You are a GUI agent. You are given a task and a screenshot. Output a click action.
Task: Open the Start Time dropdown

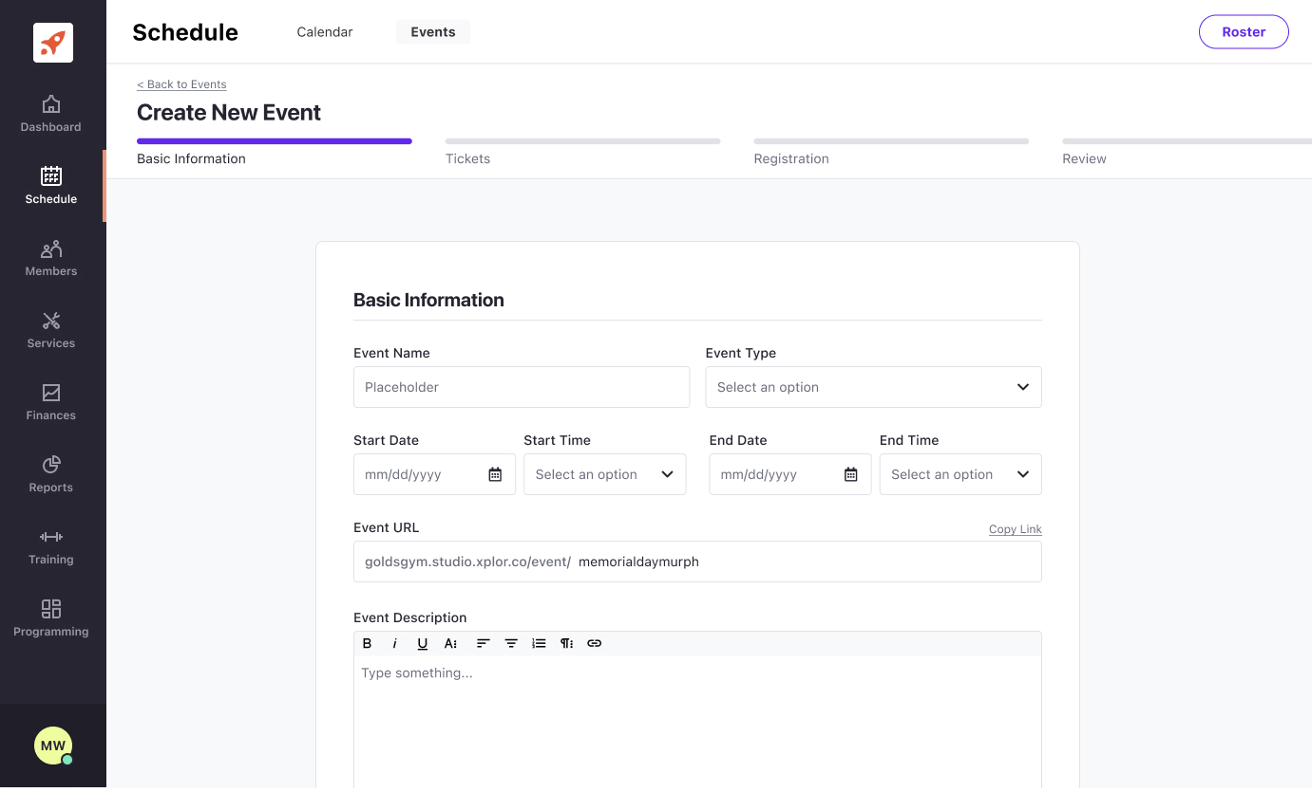click(x=604, y=475)
